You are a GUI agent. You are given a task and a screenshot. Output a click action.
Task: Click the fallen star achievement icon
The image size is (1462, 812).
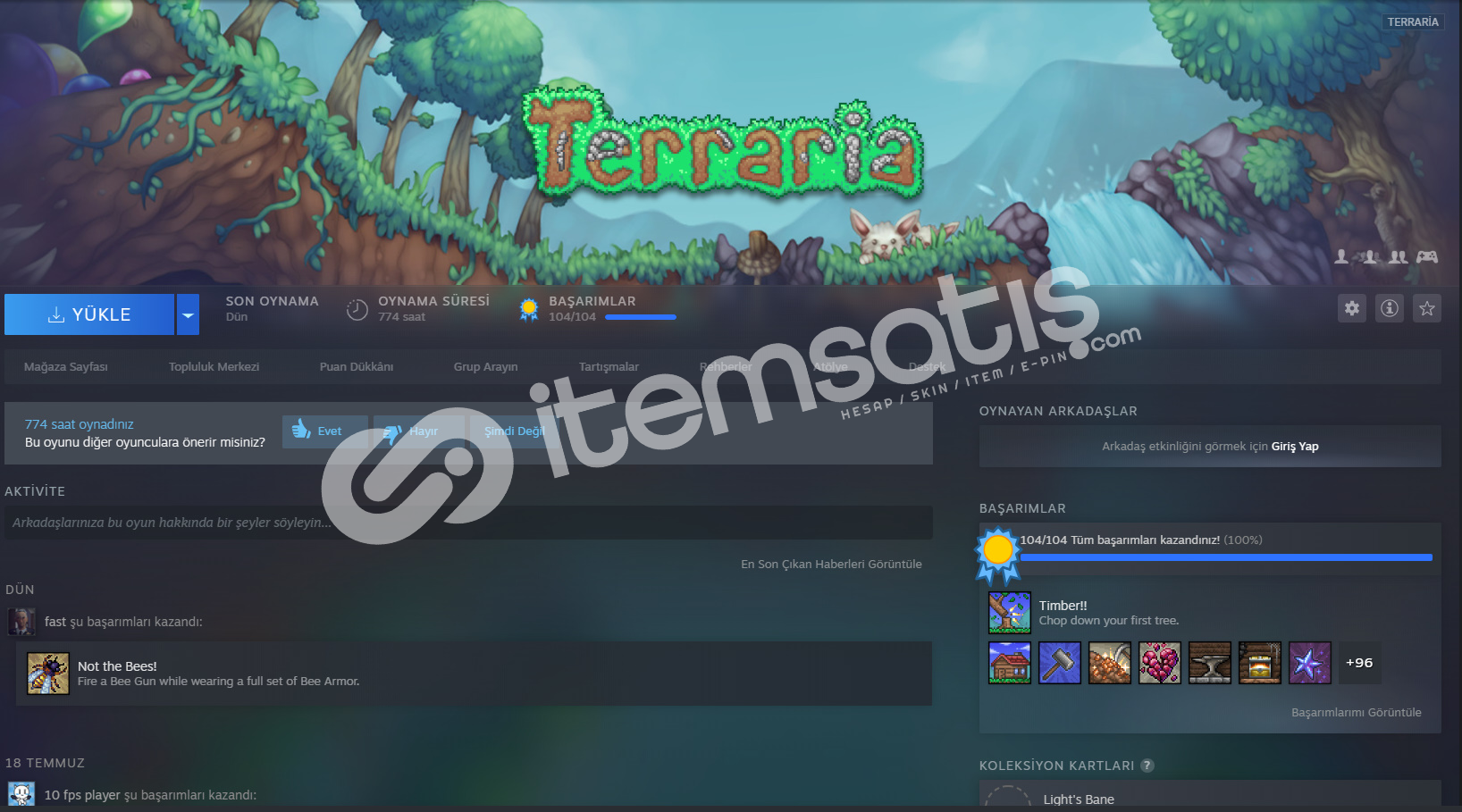pyautogui.click(x=1310, y=663)
